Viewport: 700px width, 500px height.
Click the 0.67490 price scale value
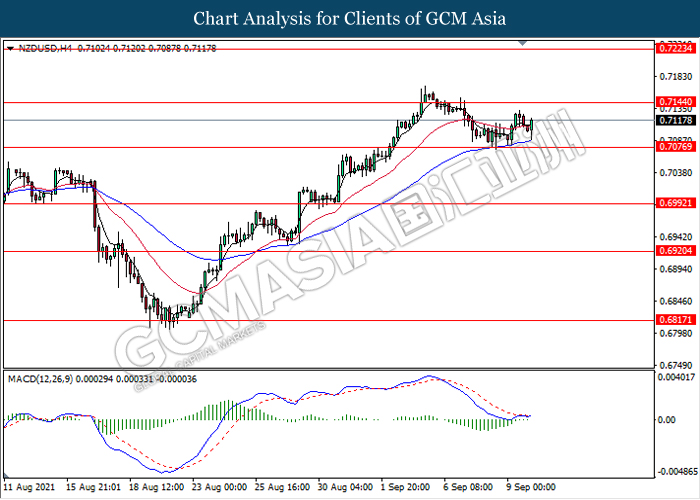(x=676, y=366)
